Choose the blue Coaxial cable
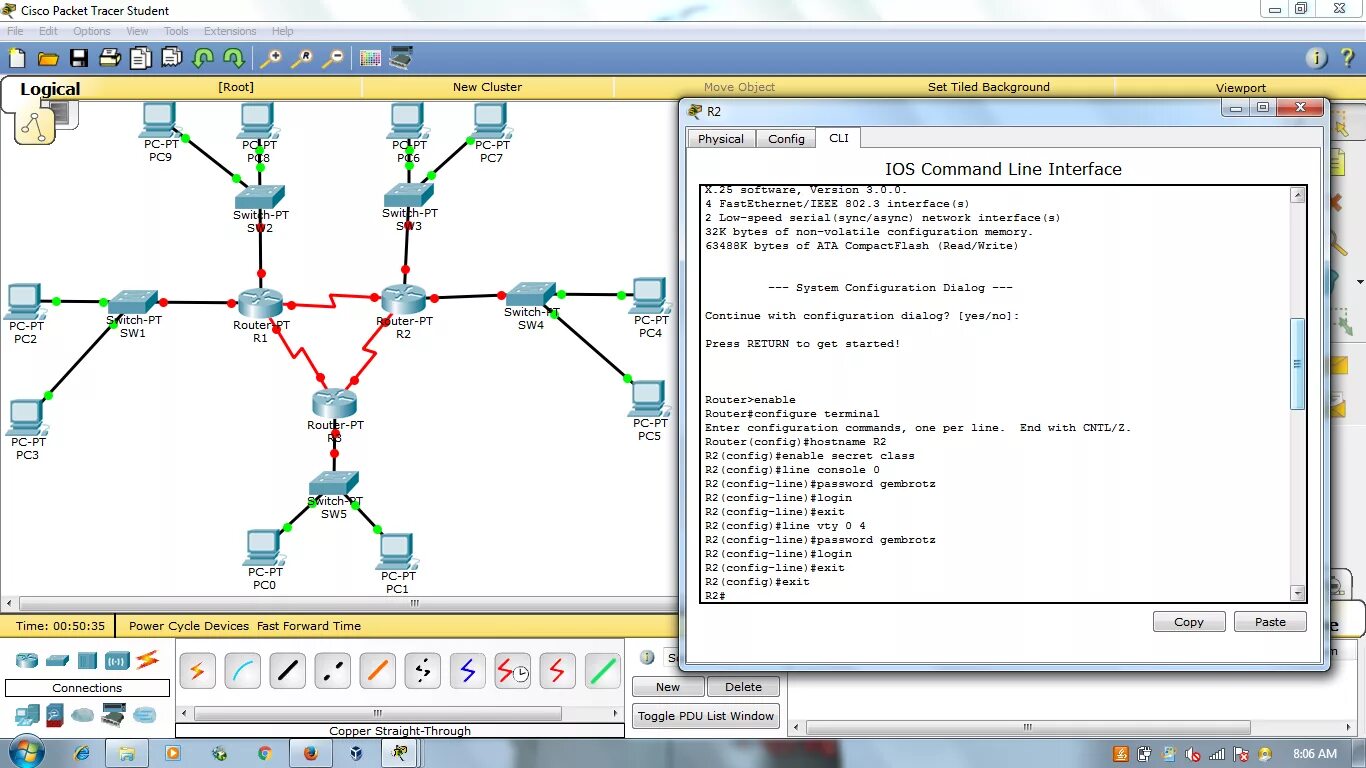Image resolution: width=1366 pixels, height=768 pixels. pyautogui.click(x=468, y=672)
